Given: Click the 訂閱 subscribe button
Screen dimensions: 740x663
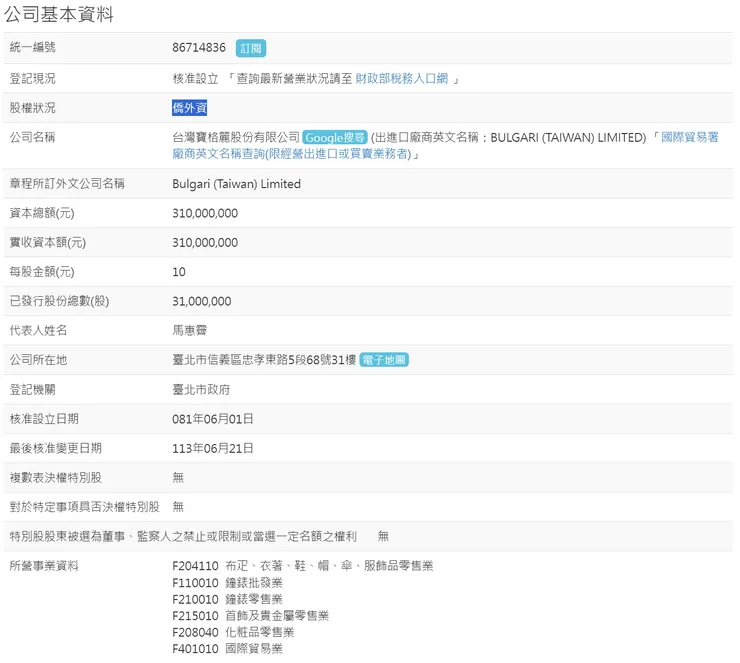Looking at the screenshot, I should [251, 48].
